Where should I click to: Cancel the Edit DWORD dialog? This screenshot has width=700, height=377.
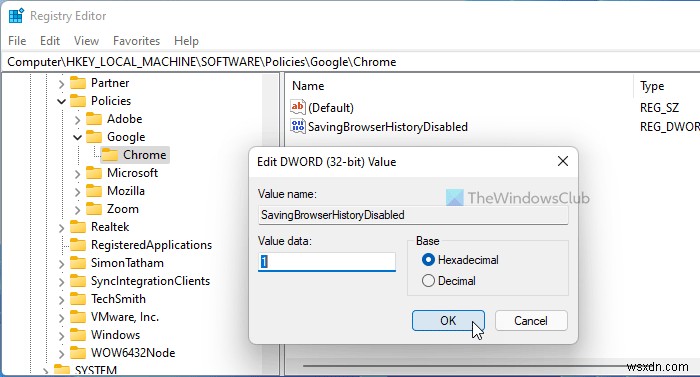click(531, 321)
